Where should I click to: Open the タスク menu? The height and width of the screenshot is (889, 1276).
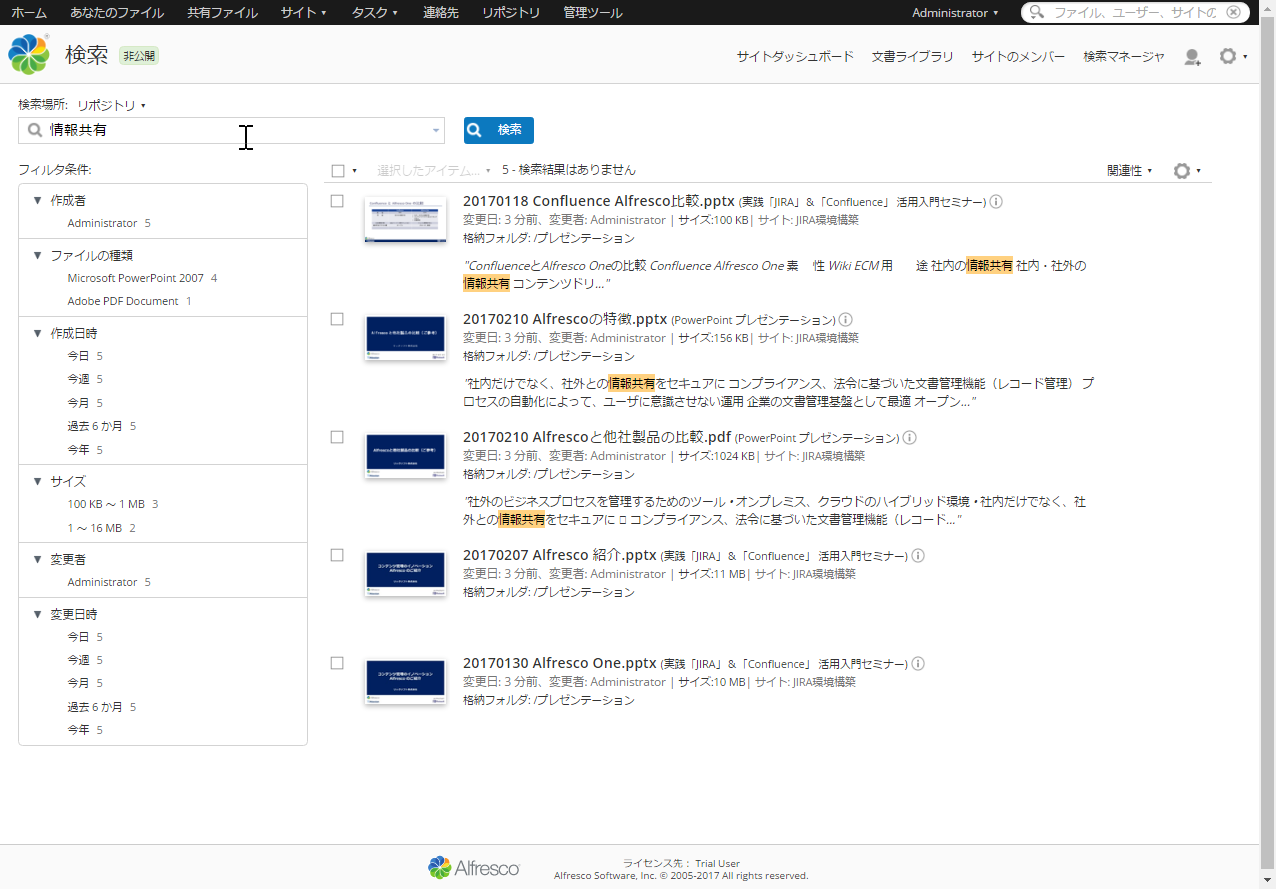(375, 13)
